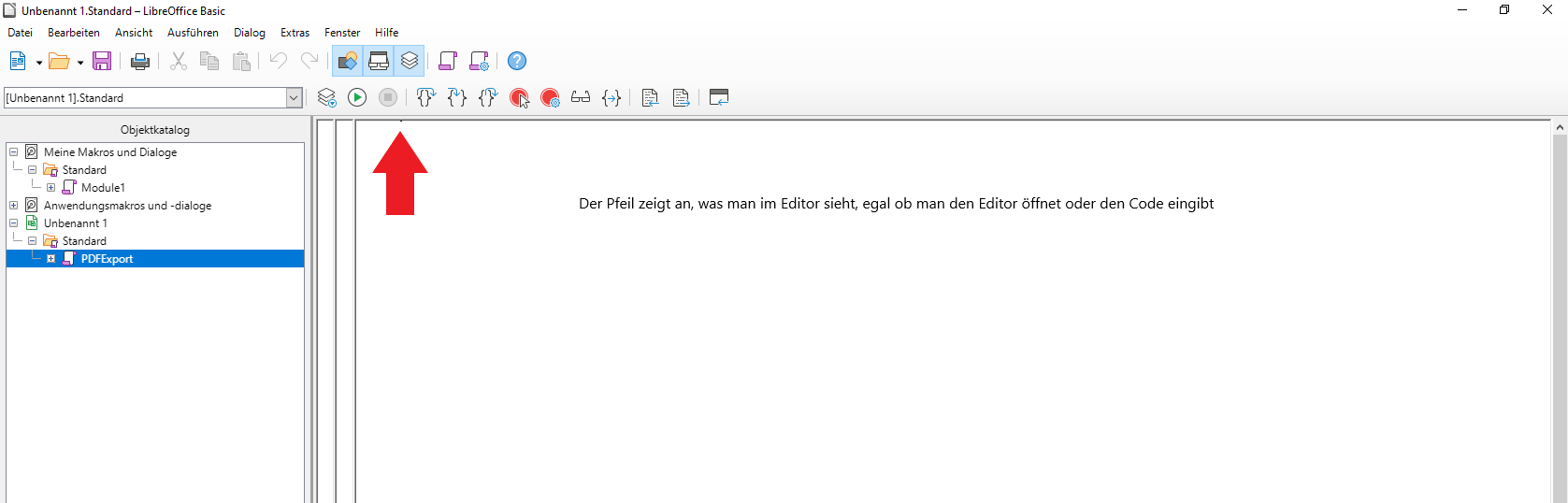Run the macro with the green play icon

click(x=357, y=97)
